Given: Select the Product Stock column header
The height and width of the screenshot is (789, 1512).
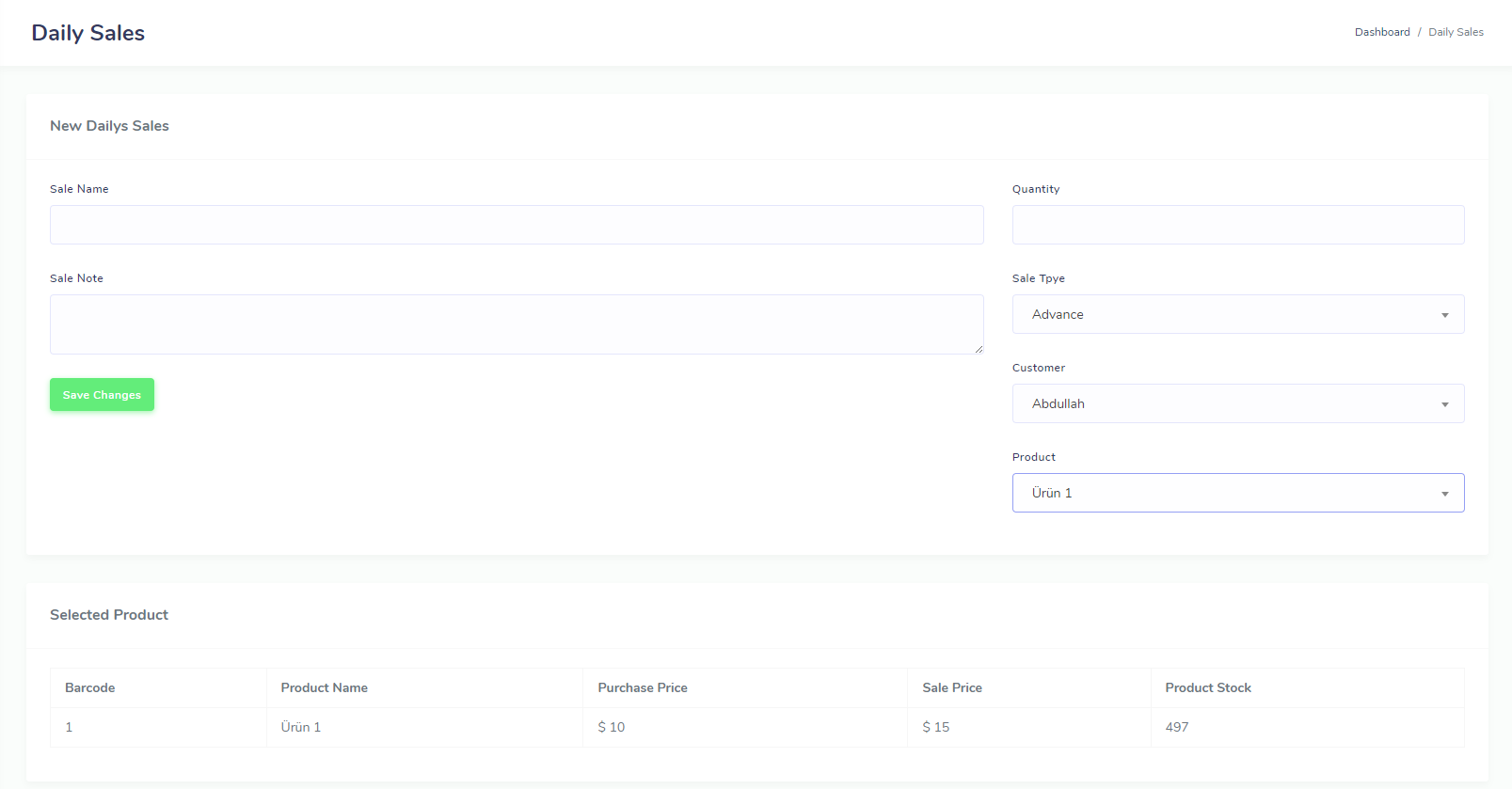Looking at the screenshot, I should (1208, 687).
